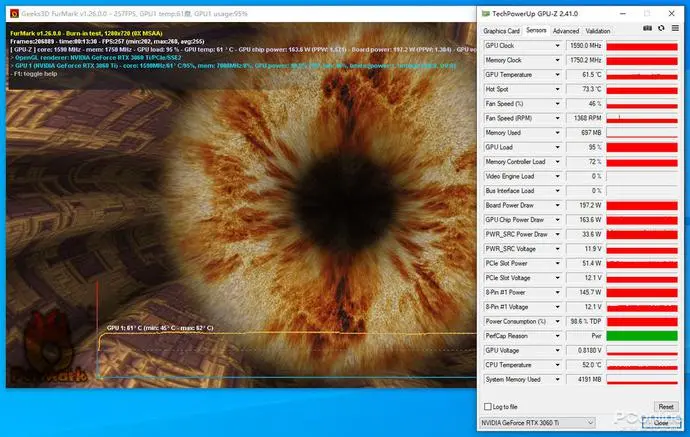Click the 52.0 °C CPU Temperature value
Image resolution: width=690 pixels, height=437 pixels.
pos(585,365)
